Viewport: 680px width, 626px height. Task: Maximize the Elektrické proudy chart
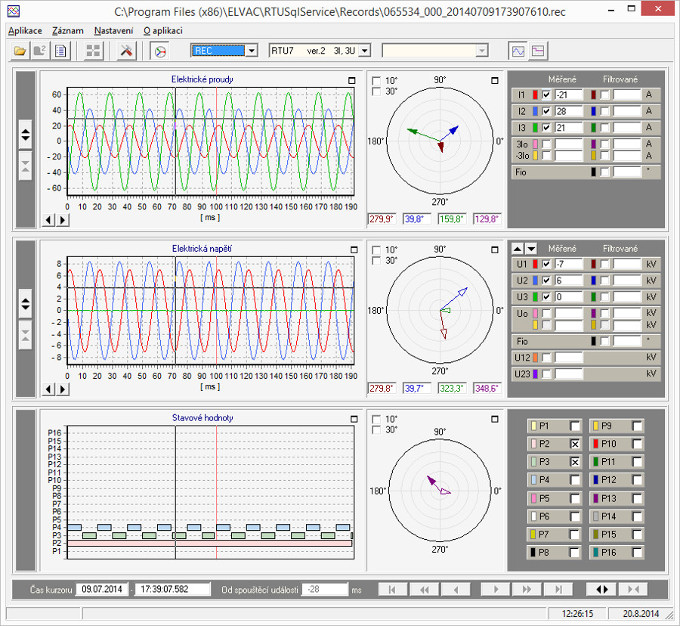352,81
